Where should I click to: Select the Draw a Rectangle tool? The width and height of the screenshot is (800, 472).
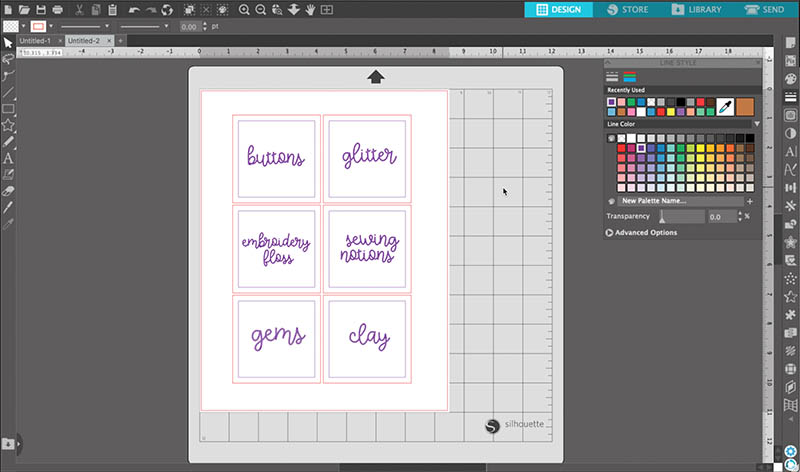[x=8, y=109]
